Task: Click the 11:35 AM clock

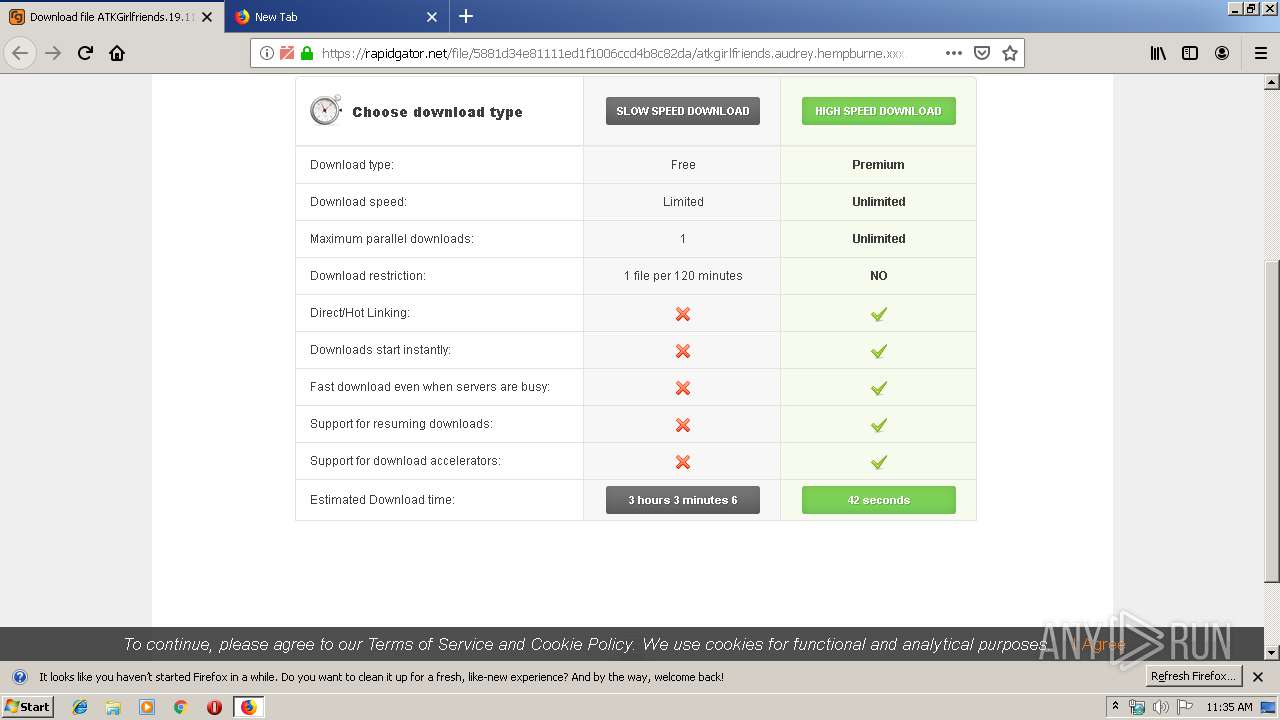Action: point(1229,707)
